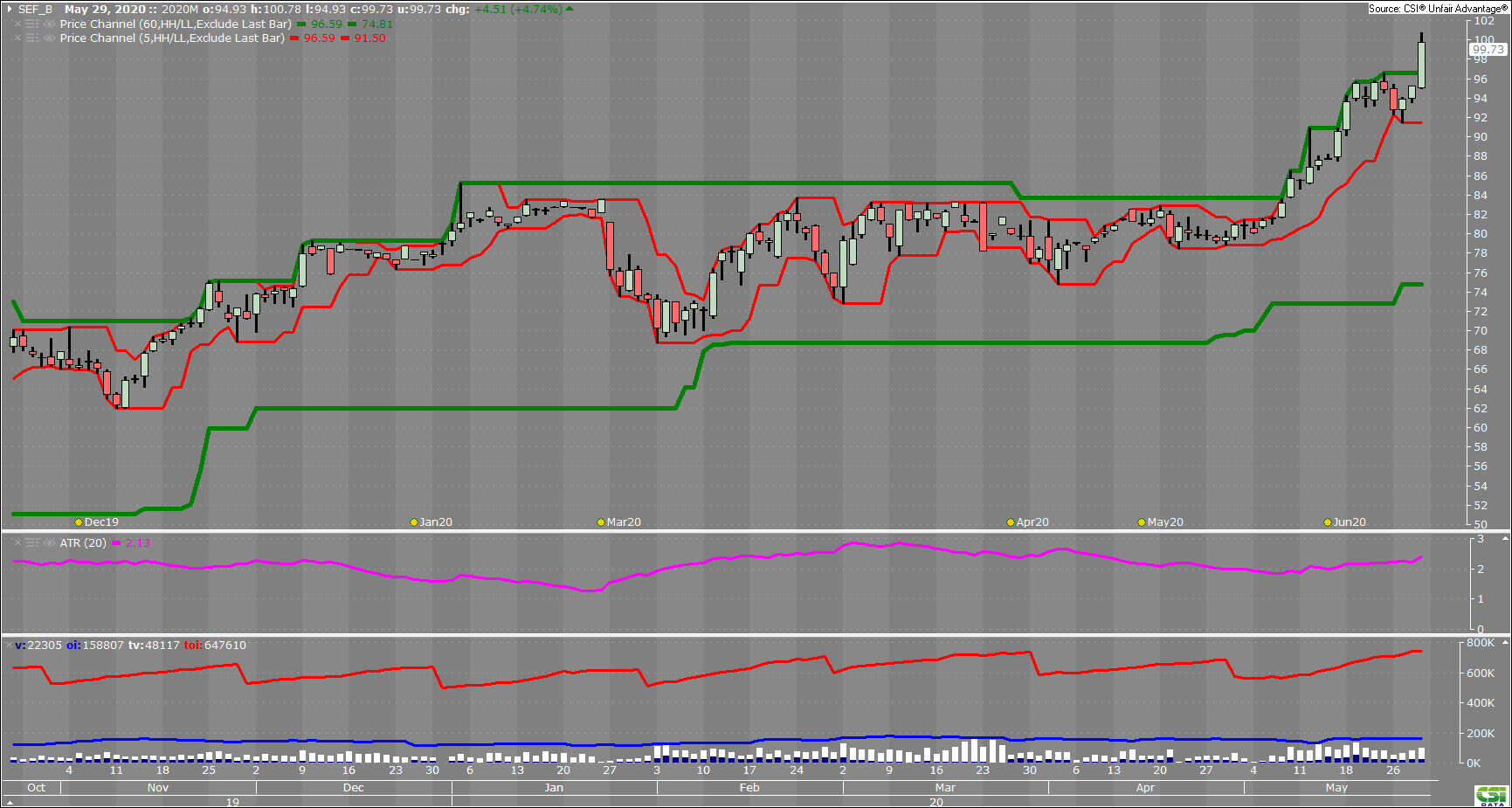Click the Dec month on the time axis
The height and width of the screenshot is (808, 1512).
point(354,788)
